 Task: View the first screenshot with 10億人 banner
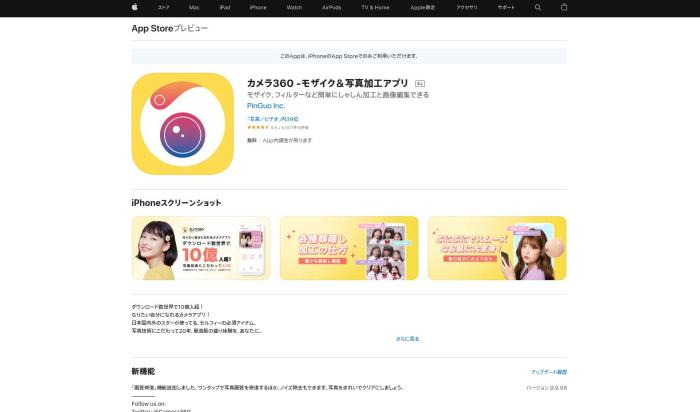(x=201, y=249)
